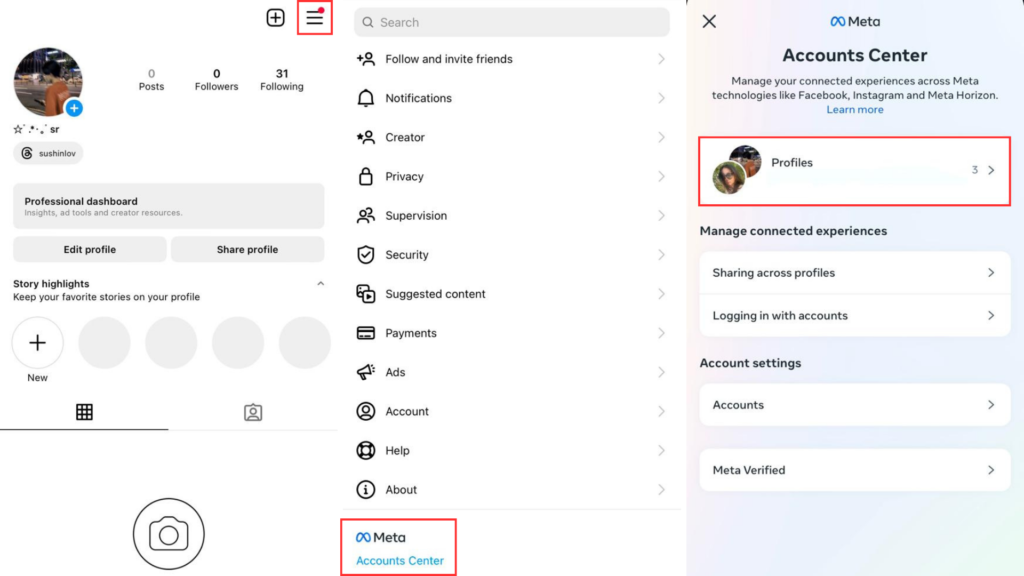Click the Ads megaphone icon

pyautogui.click(x=366, y=372)
